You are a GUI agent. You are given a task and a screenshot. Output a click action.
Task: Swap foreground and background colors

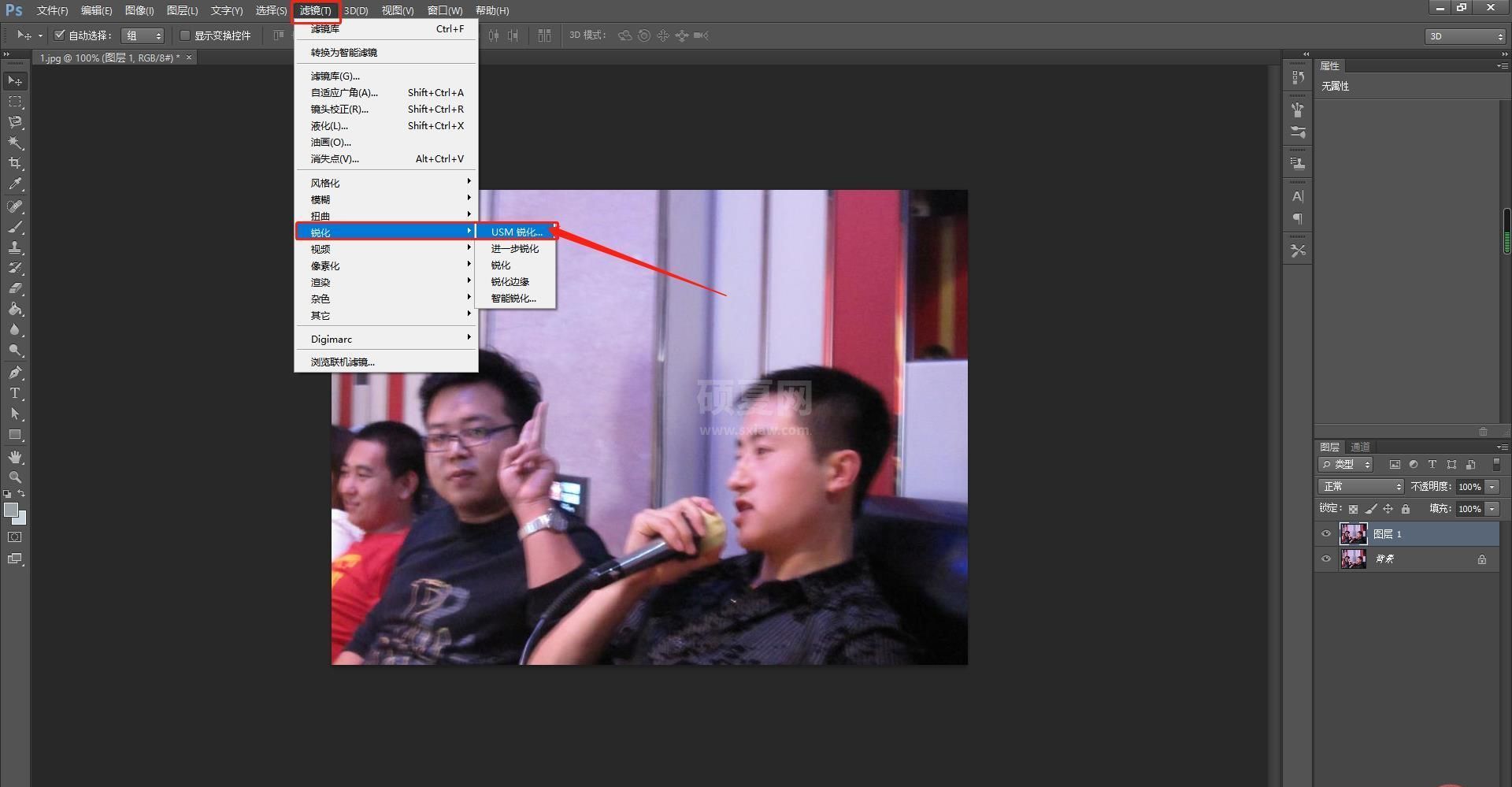(22, 494)
